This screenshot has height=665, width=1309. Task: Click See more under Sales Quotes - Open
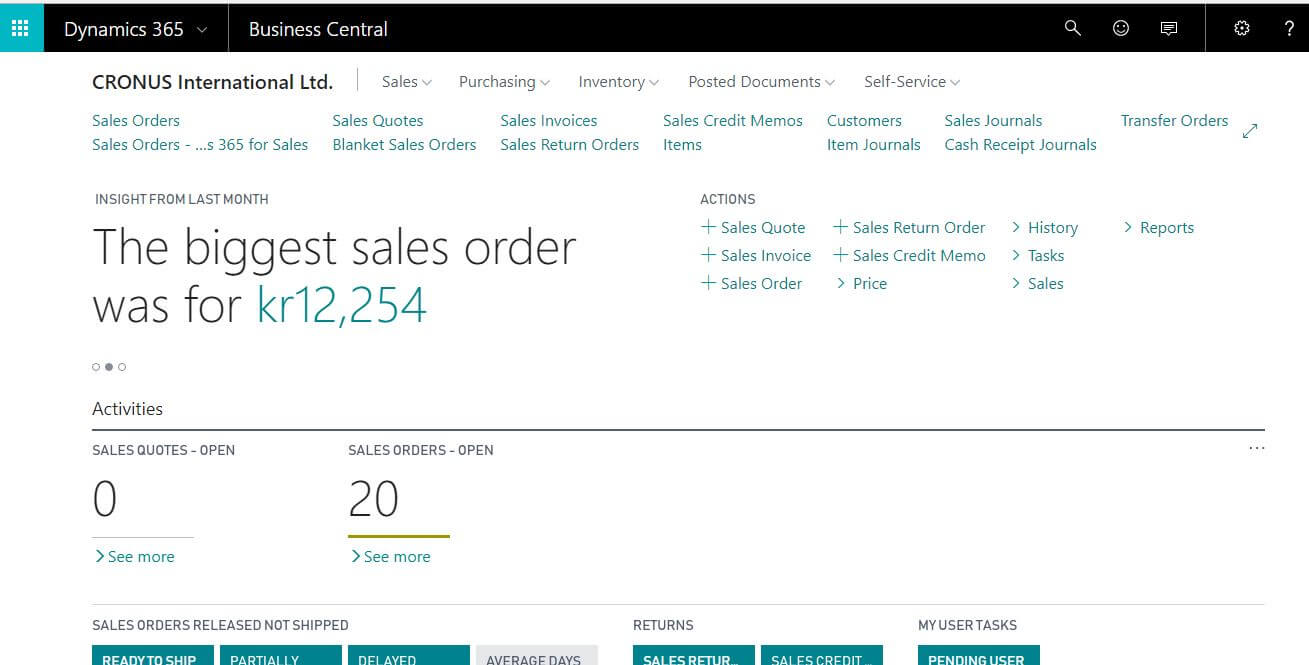pos(134,557)
